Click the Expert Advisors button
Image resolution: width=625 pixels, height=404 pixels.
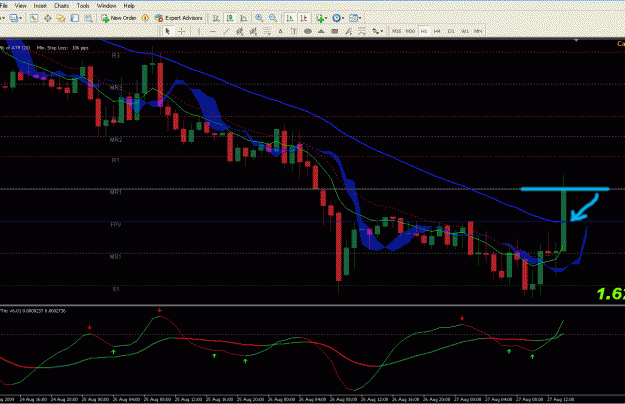coord(179,18)
